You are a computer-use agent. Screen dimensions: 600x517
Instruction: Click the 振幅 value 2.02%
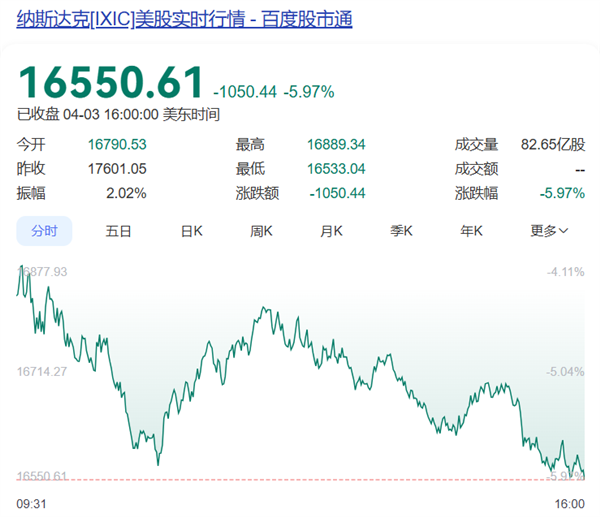[125, 193]
